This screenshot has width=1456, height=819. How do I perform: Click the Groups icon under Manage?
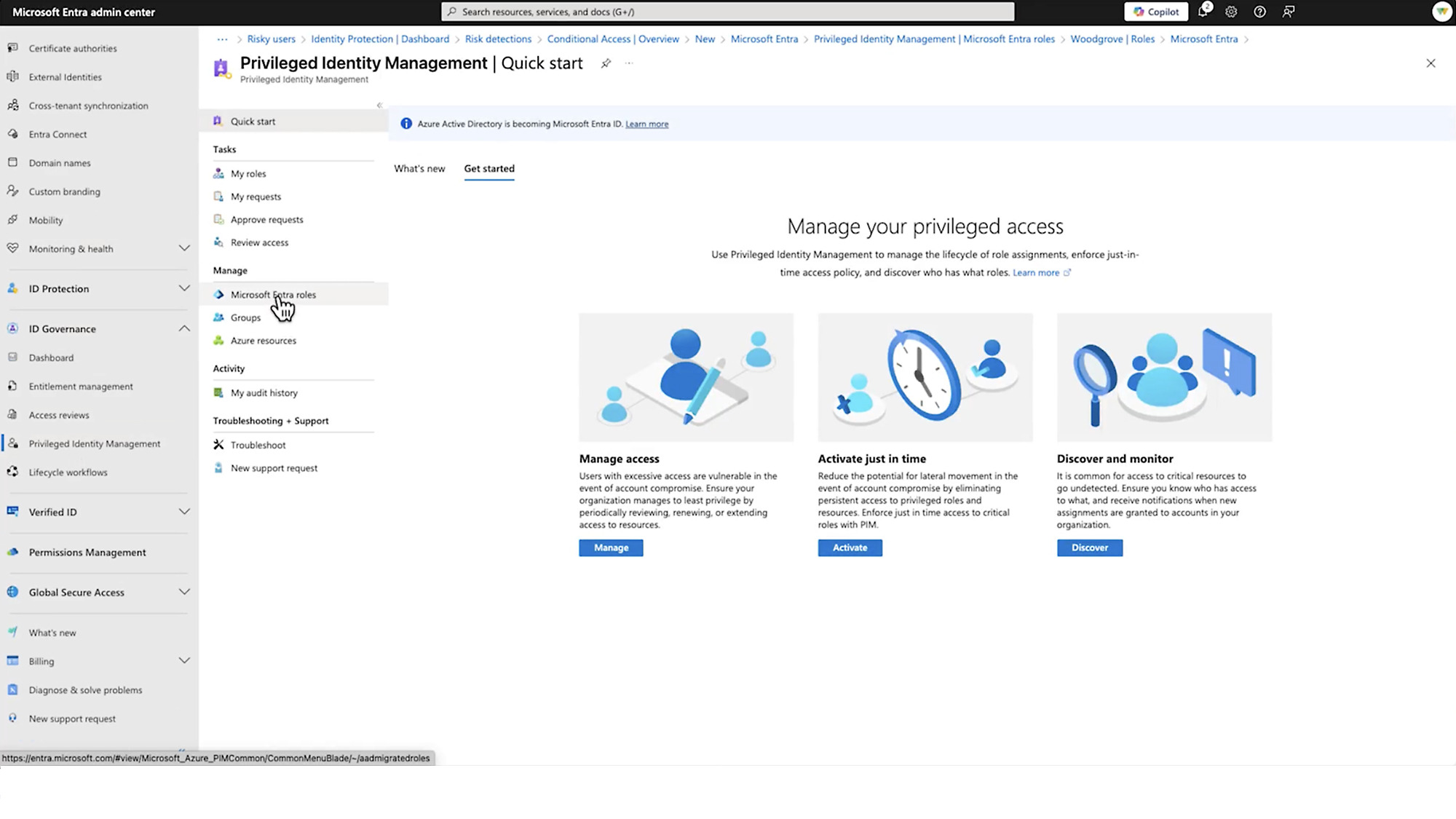(218, 317)
